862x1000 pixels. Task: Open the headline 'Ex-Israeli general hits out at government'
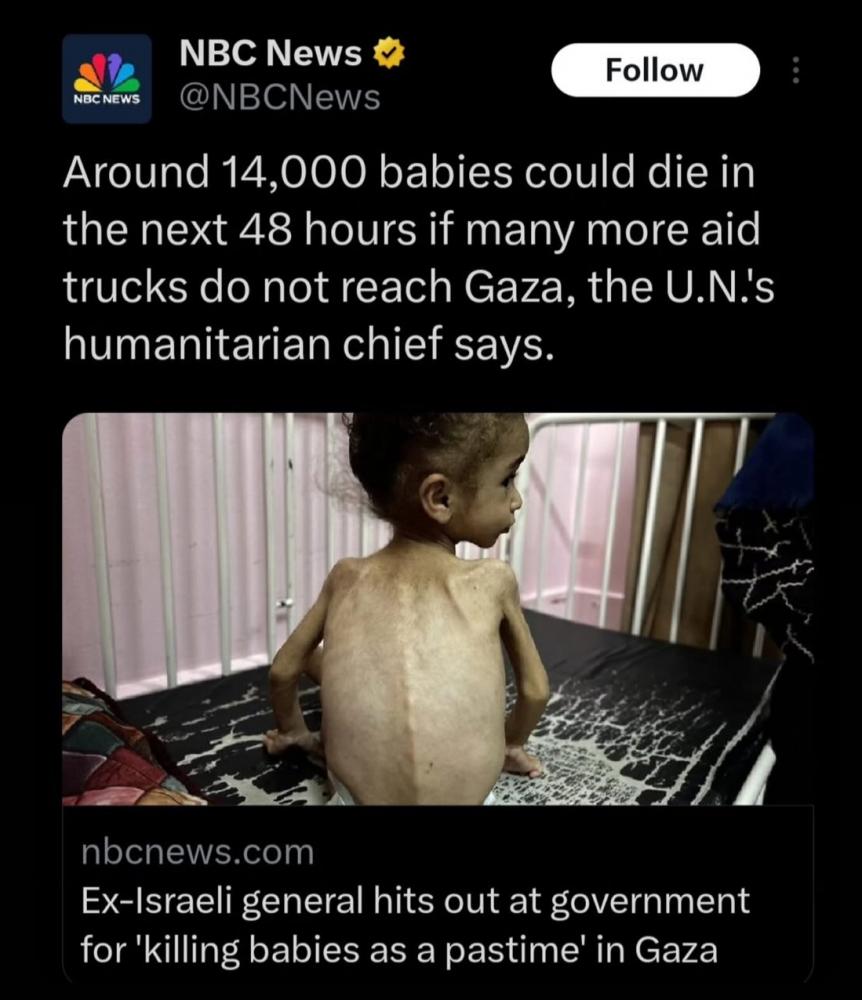[415, 901]
